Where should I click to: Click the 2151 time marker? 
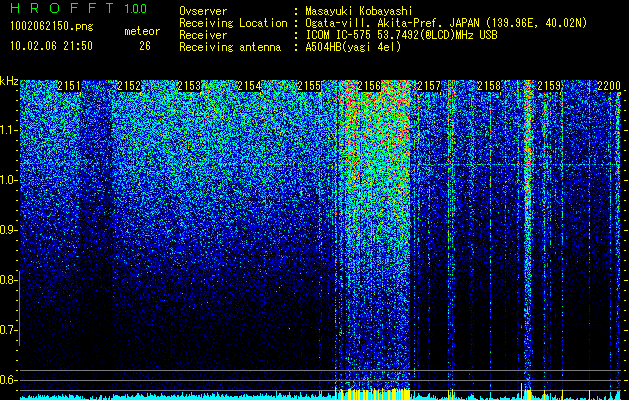click(x=69, y=86)
